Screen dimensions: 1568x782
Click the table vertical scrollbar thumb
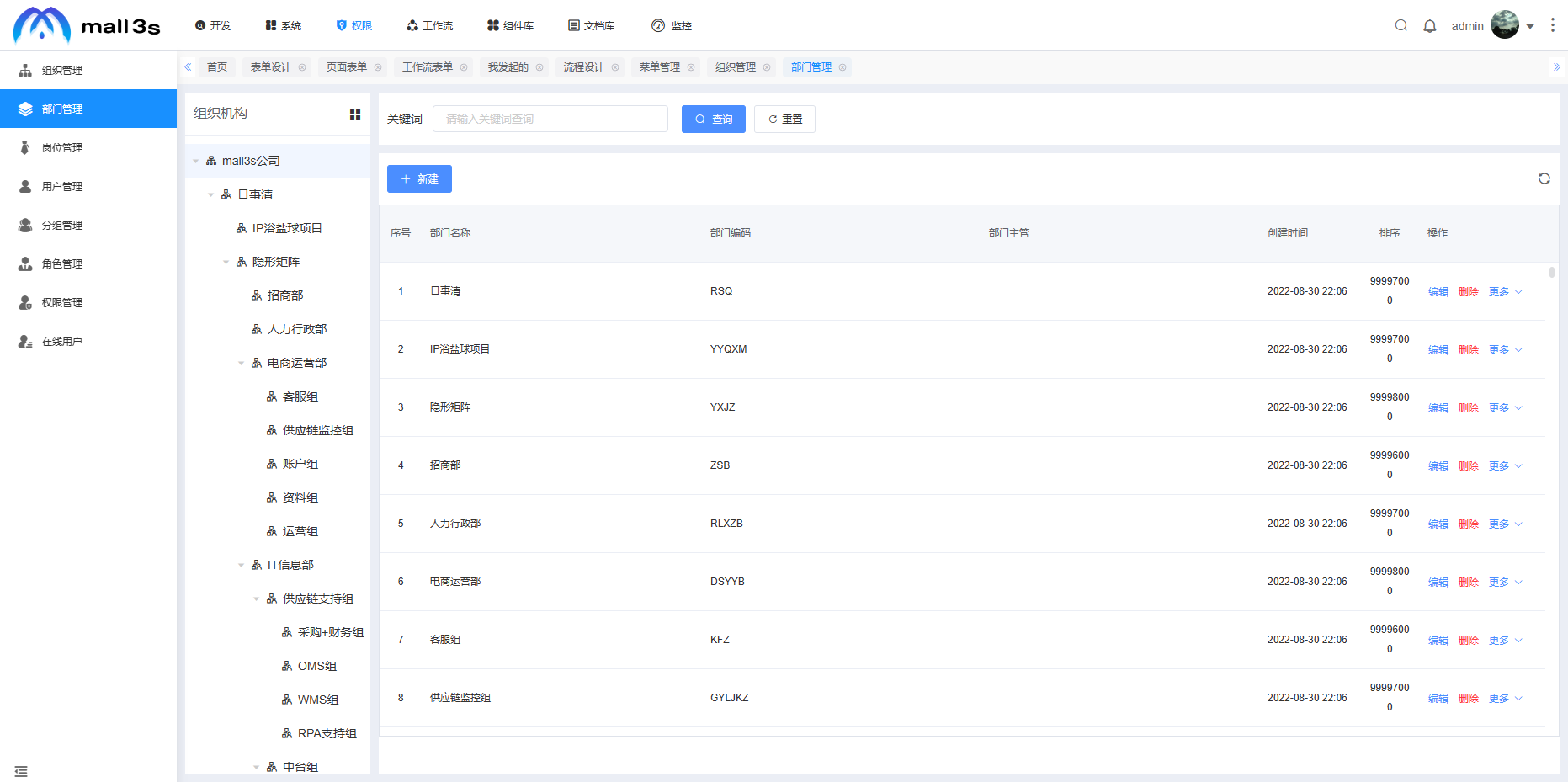pyautogui.click(x=1552, y=273)
